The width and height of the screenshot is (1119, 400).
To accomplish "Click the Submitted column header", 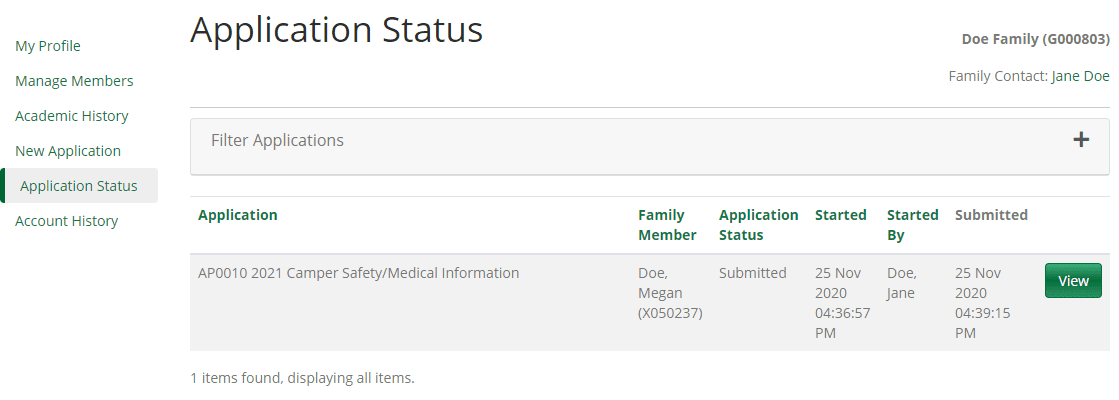I will tap(991, 215).
